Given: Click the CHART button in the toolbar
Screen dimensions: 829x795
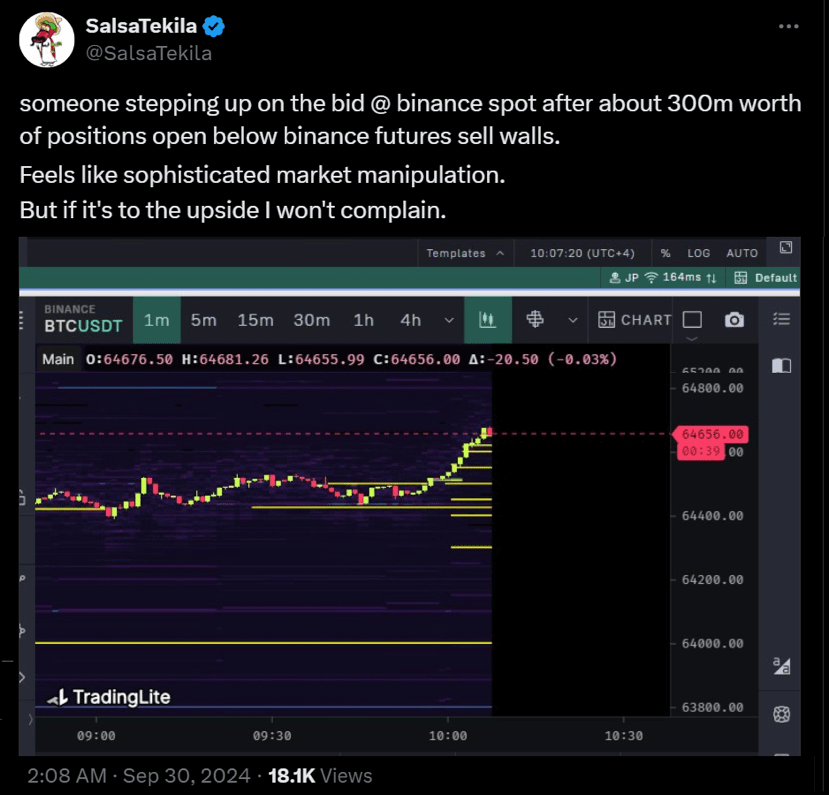Looking at the screenshot, I should click(x=635, y=320).
